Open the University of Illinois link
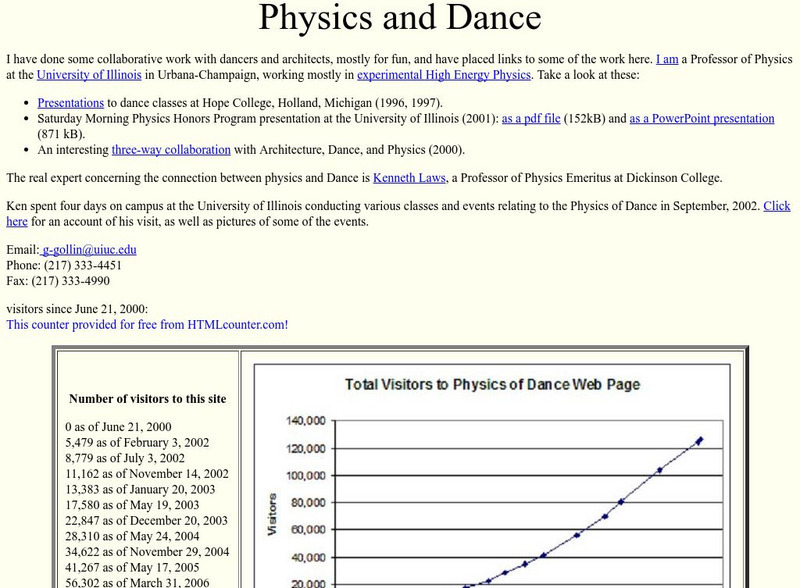This screenshot has height=588, width=800. [x=89, y=74]
